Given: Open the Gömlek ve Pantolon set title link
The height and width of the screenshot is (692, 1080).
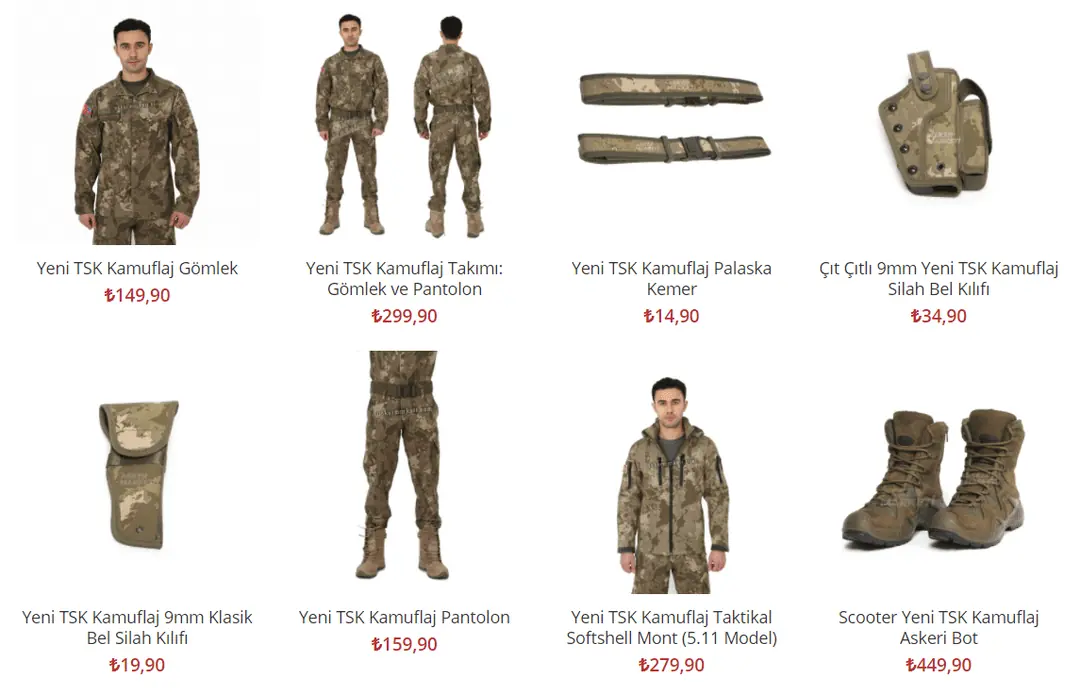Looking at the screenshot, I should pos(404,278).
